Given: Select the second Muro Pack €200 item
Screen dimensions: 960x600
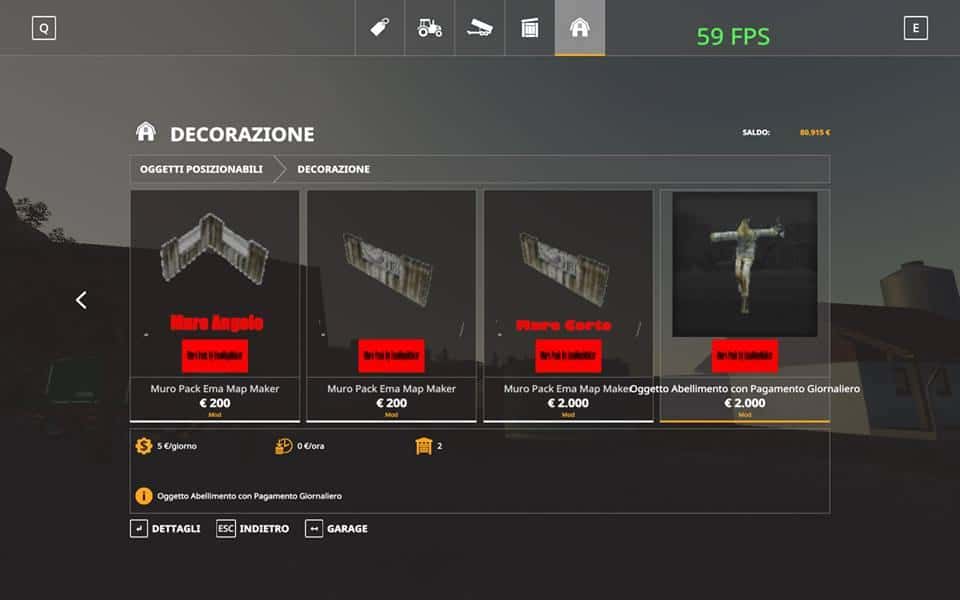Looking at the screenshot, I should click(x=391, y=306).
